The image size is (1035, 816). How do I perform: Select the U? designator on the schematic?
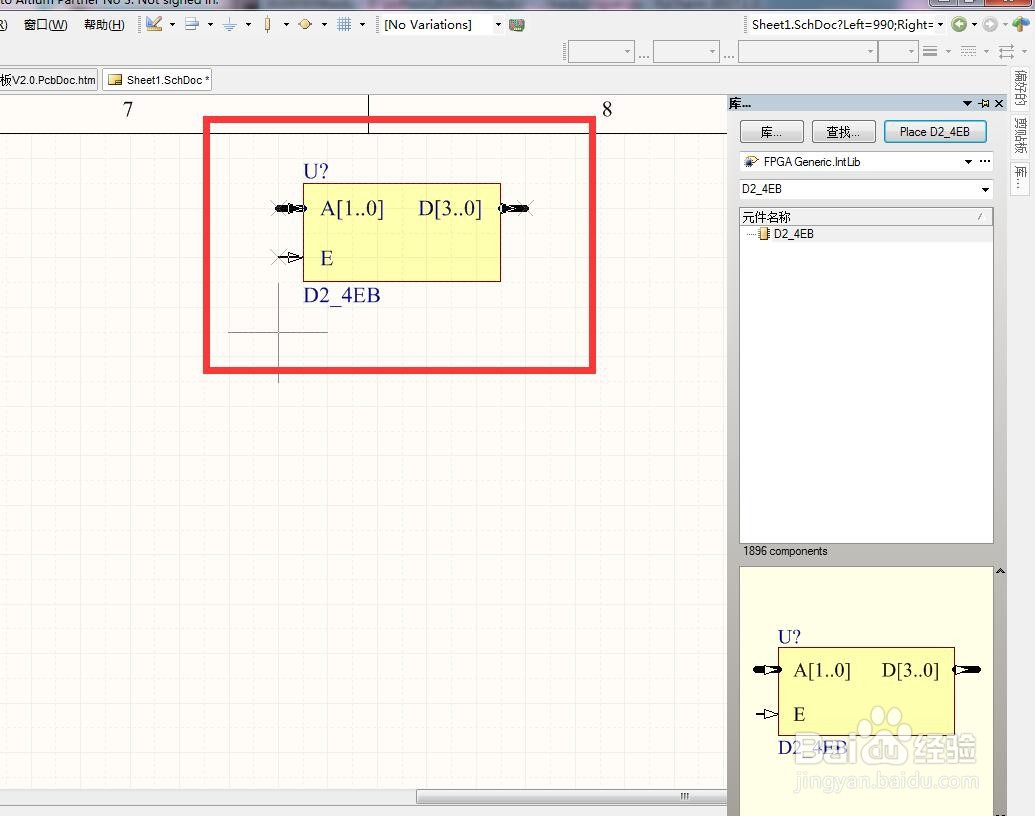tap(316, 172)
